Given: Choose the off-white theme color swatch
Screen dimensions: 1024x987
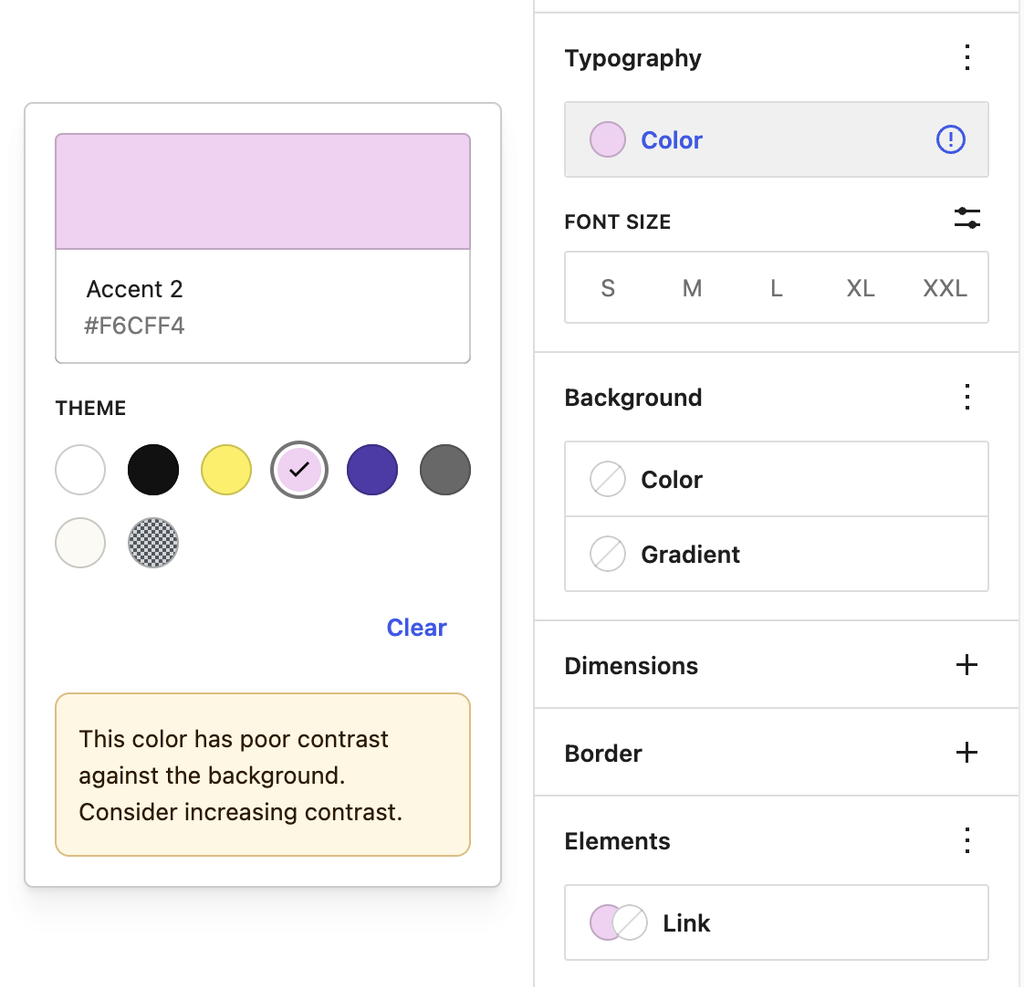Looking at the screenshot, I should coord(80,543).
